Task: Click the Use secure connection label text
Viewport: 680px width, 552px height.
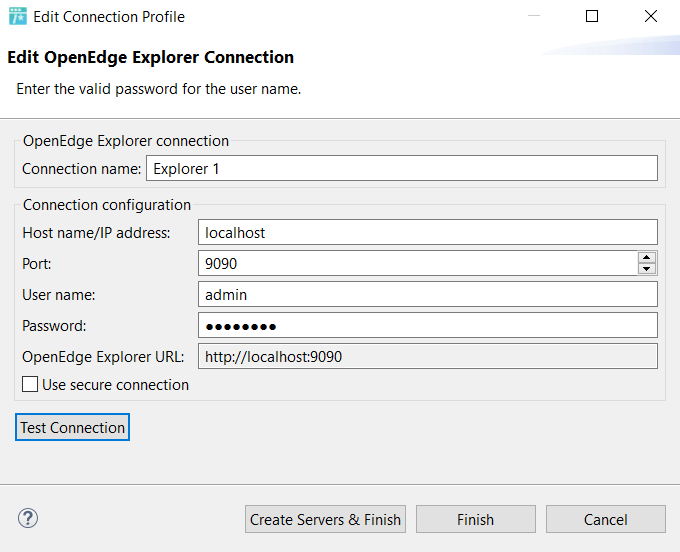Action: pos(115,385)
